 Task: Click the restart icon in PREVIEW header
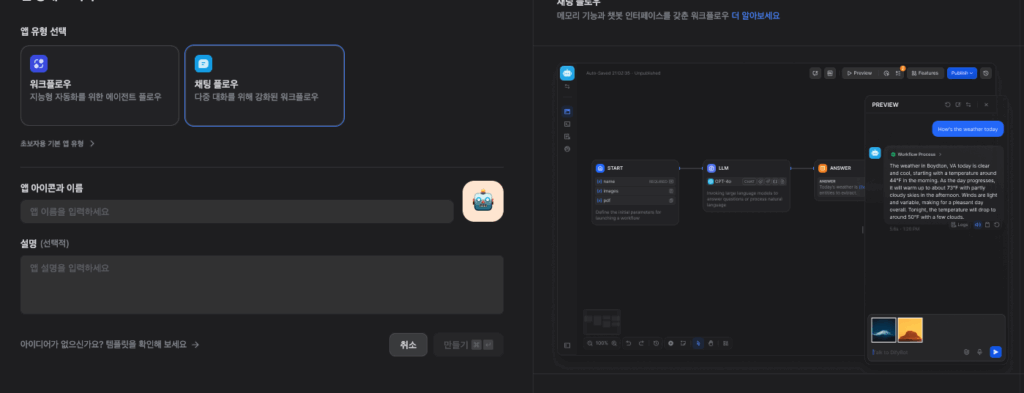[x=948, y=104]
